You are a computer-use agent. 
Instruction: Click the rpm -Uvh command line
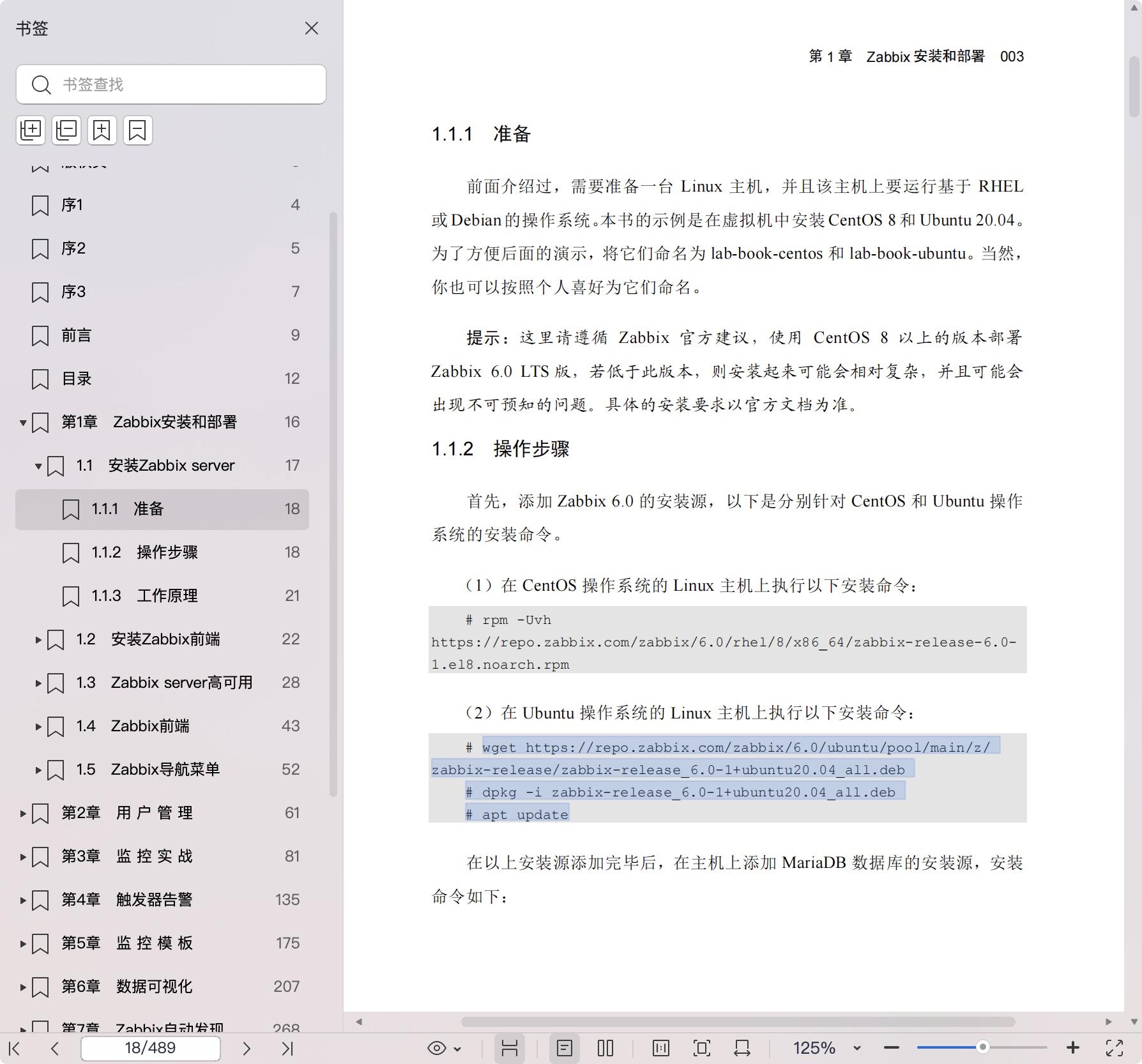508,620
